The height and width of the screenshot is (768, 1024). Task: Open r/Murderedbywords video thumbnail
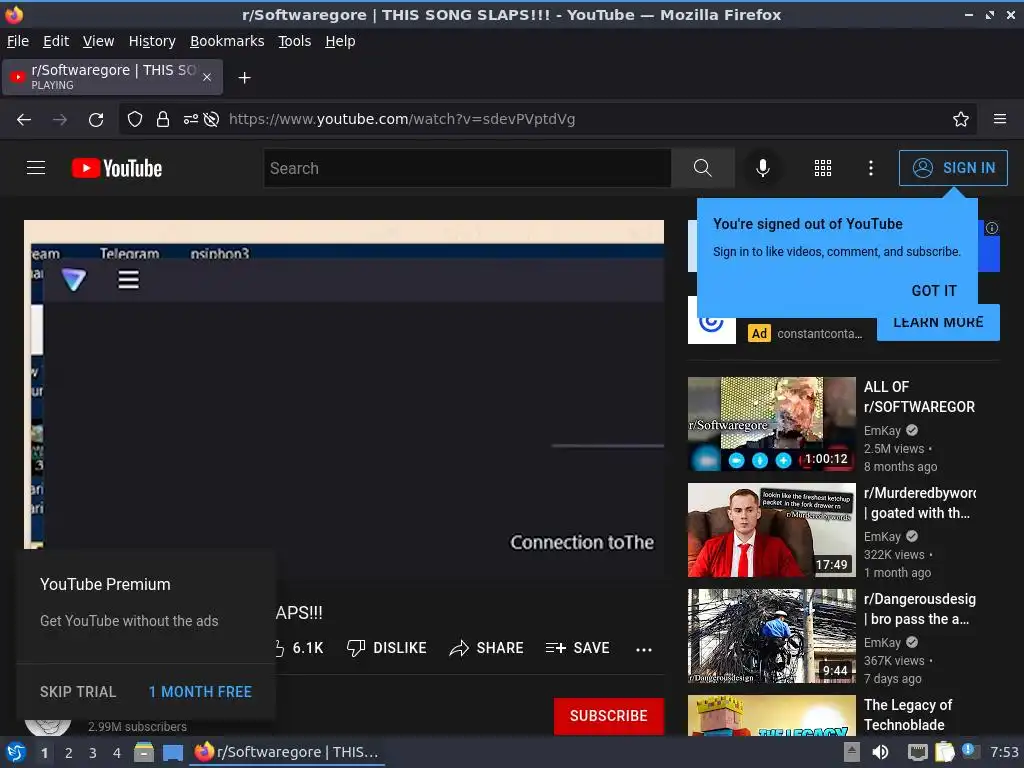771,530
